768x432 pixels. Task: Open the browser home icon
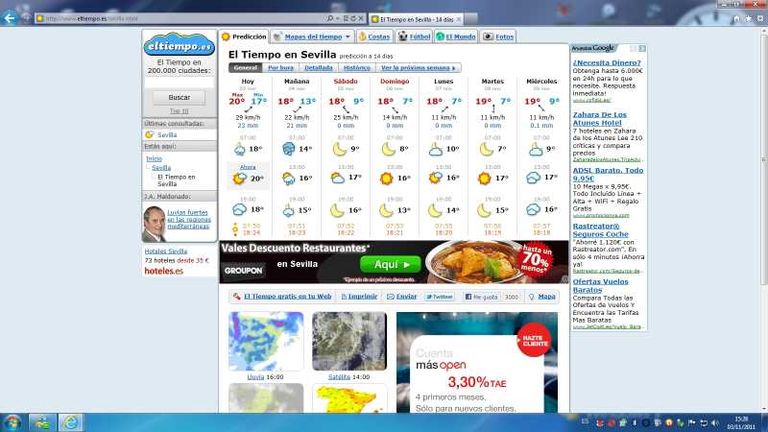tap(736, 19)
